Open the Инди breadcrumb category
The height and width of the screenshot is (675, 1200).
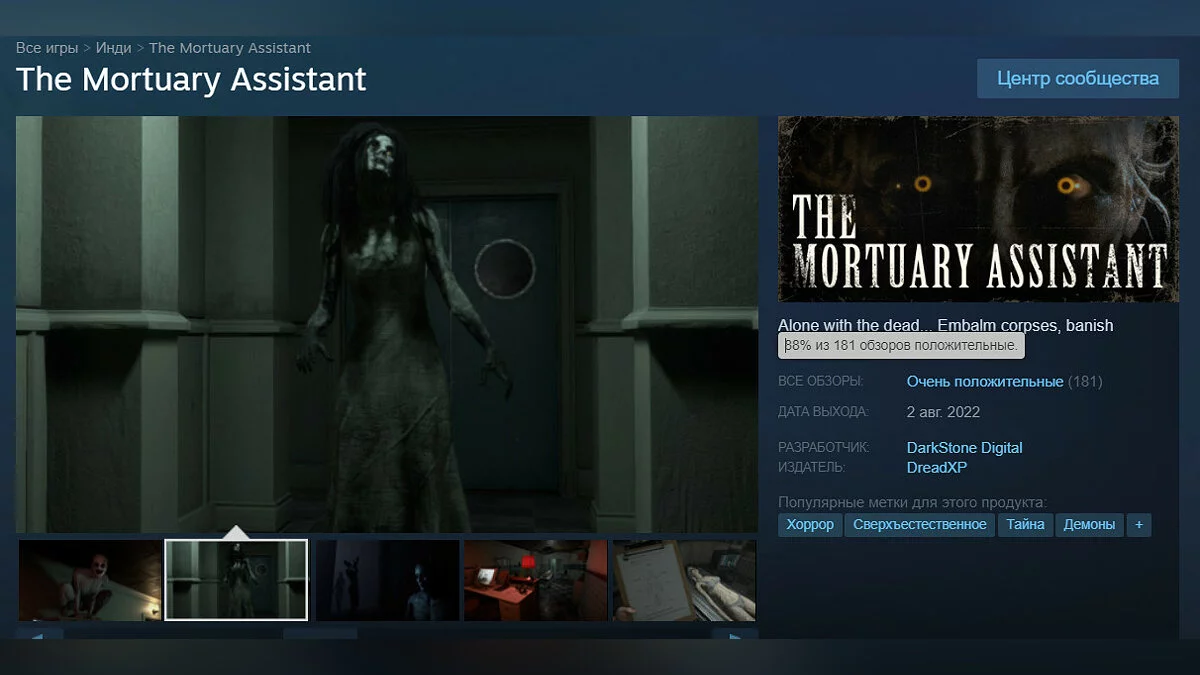(114, 48)
